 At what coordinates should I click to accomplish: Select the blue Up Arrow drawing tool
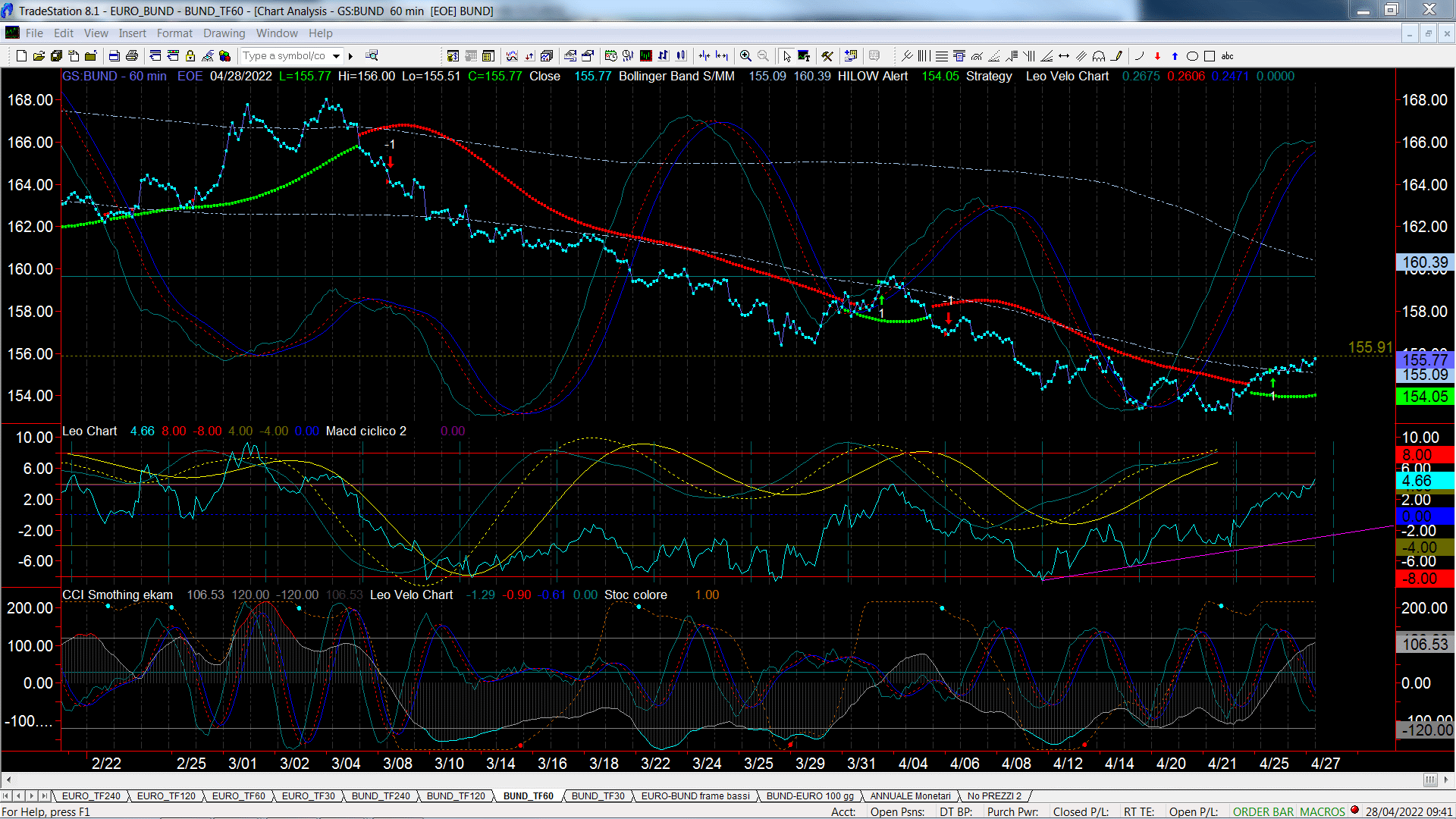(x=1175, y=55)
